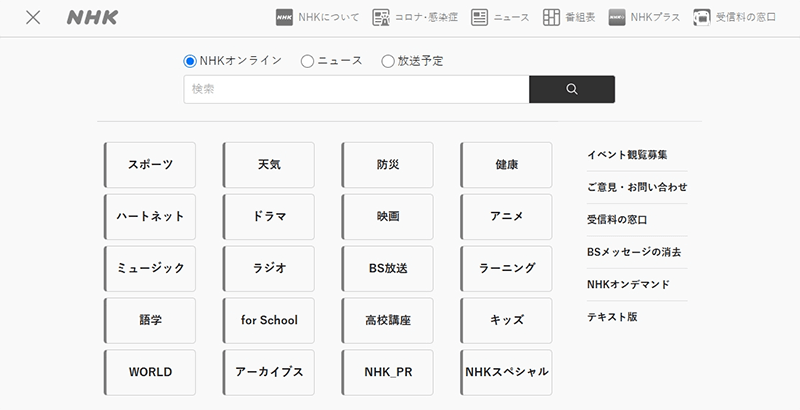Open the アニメ category
Viewport: 800px width, 410px height.
tap(507, 217)
